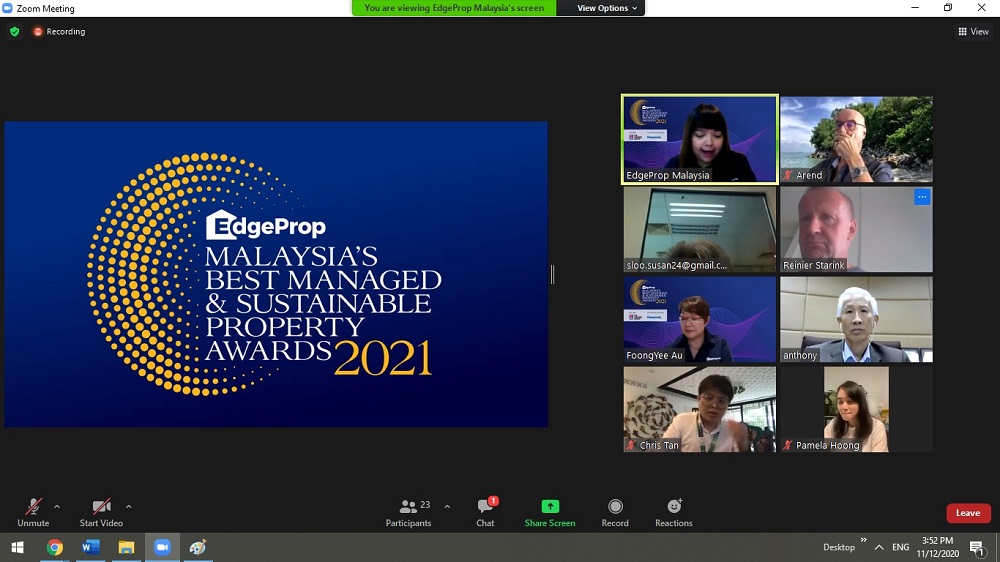This screenshot has height=562, width=1000.
Task: Open Windows Start menu
Action: pos(18,547)
